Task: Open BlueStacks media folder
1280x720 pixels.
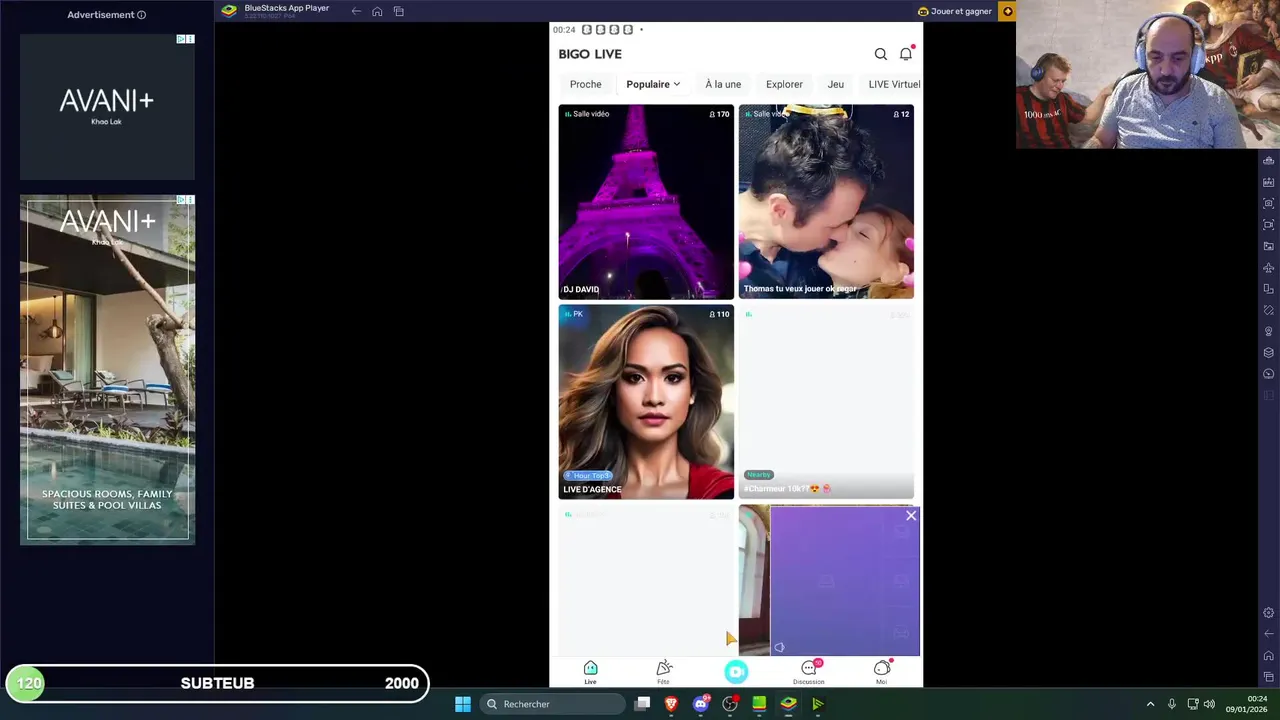Action: (1269, 246)
